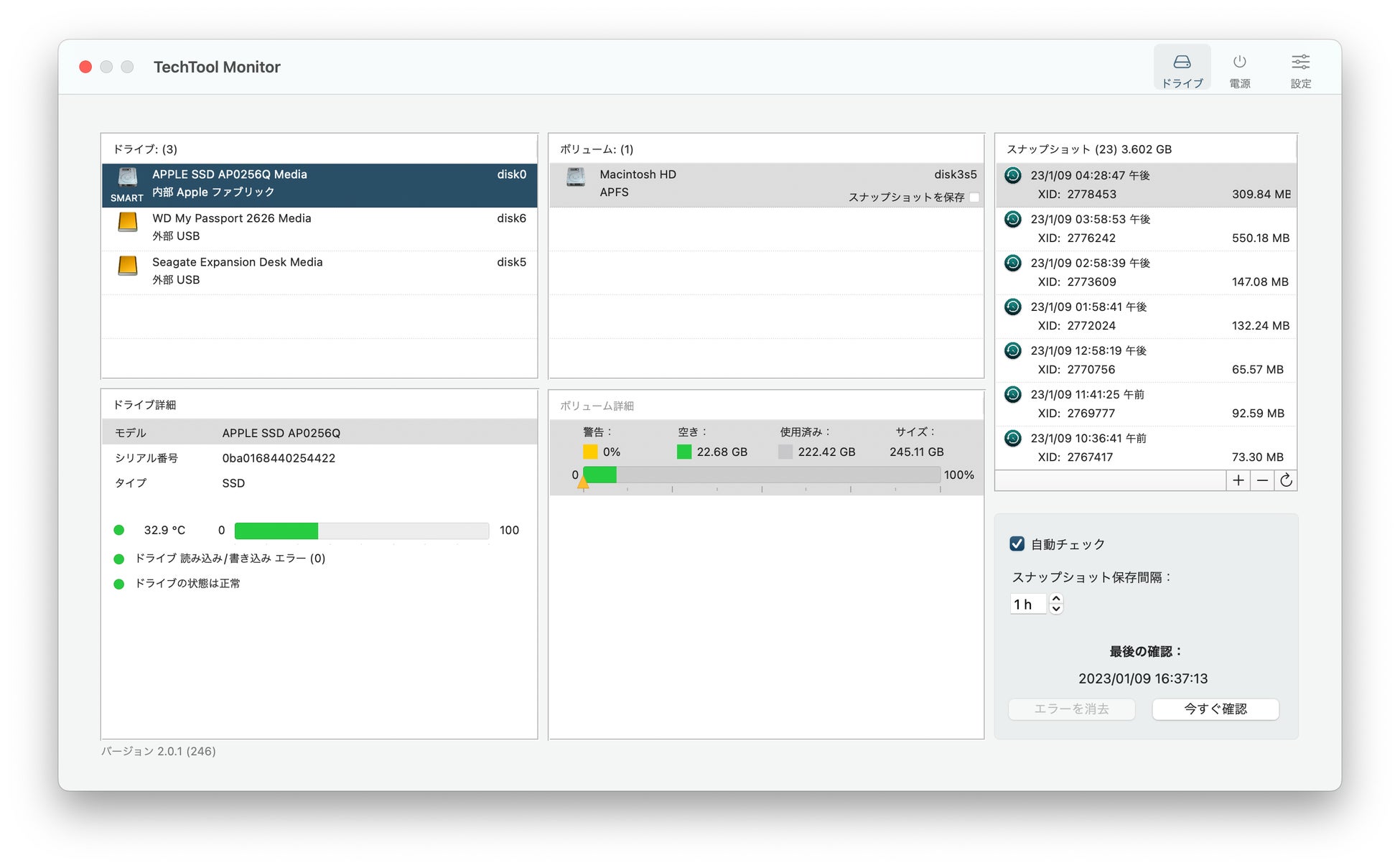Open the 設定 (Settings) pane icon
The height and width of the screenshot is (868, 1400).
[1300, 68]
